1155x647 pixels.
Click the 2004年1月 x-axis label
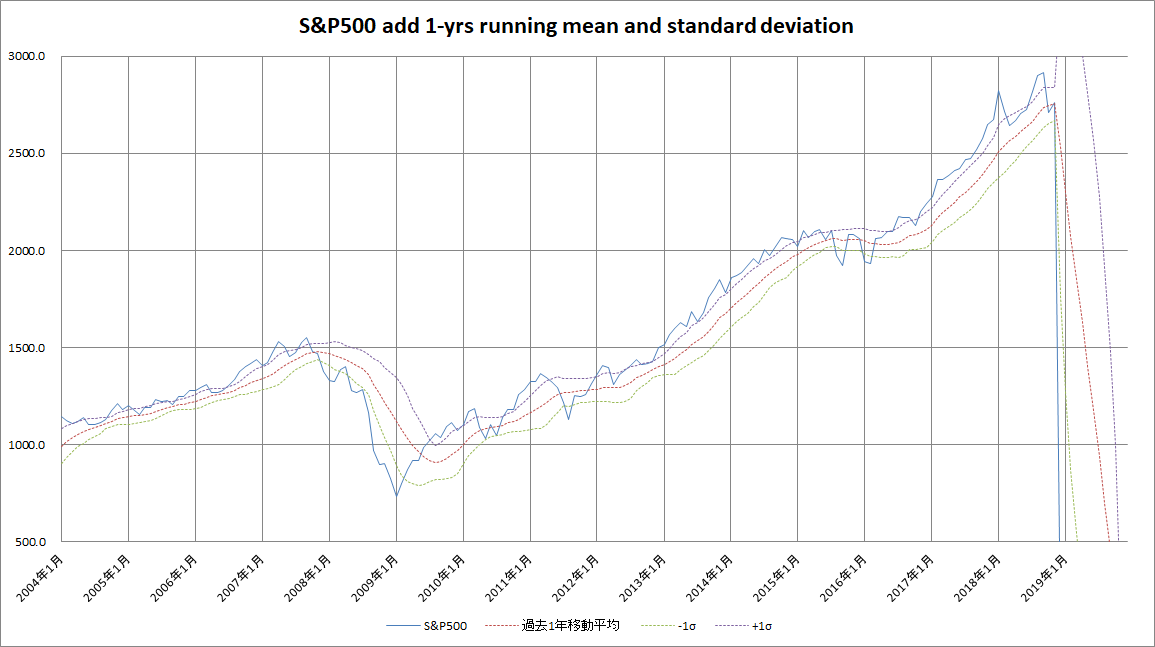point(41,578)
